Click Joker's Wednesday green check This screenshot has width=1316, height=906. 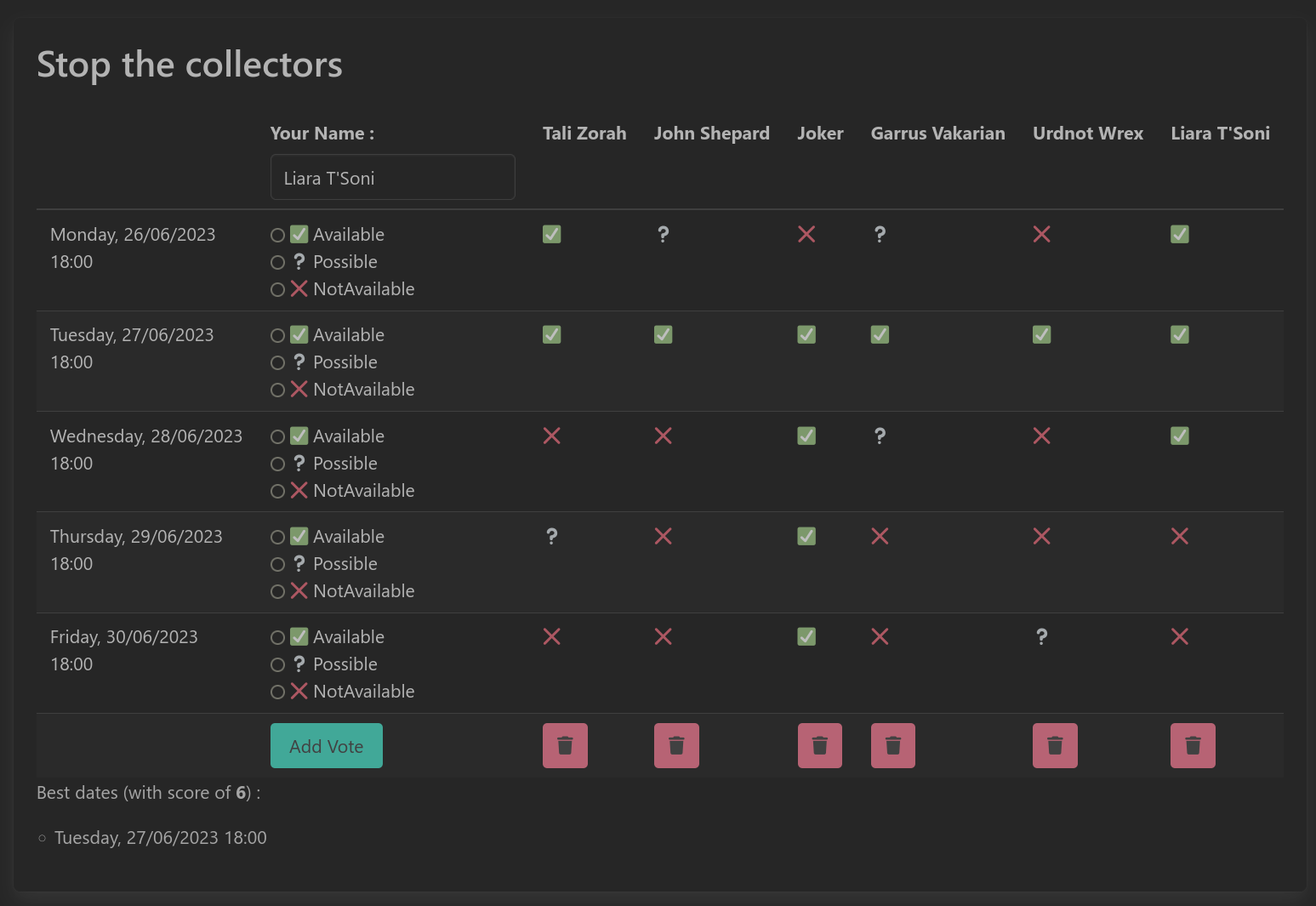806,436
